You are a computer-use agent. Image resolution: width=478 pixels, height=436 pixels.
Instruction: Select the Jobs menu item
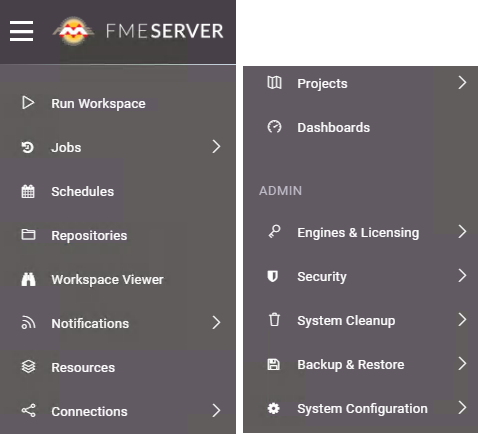pyautogui.click(x=66, y=147)
